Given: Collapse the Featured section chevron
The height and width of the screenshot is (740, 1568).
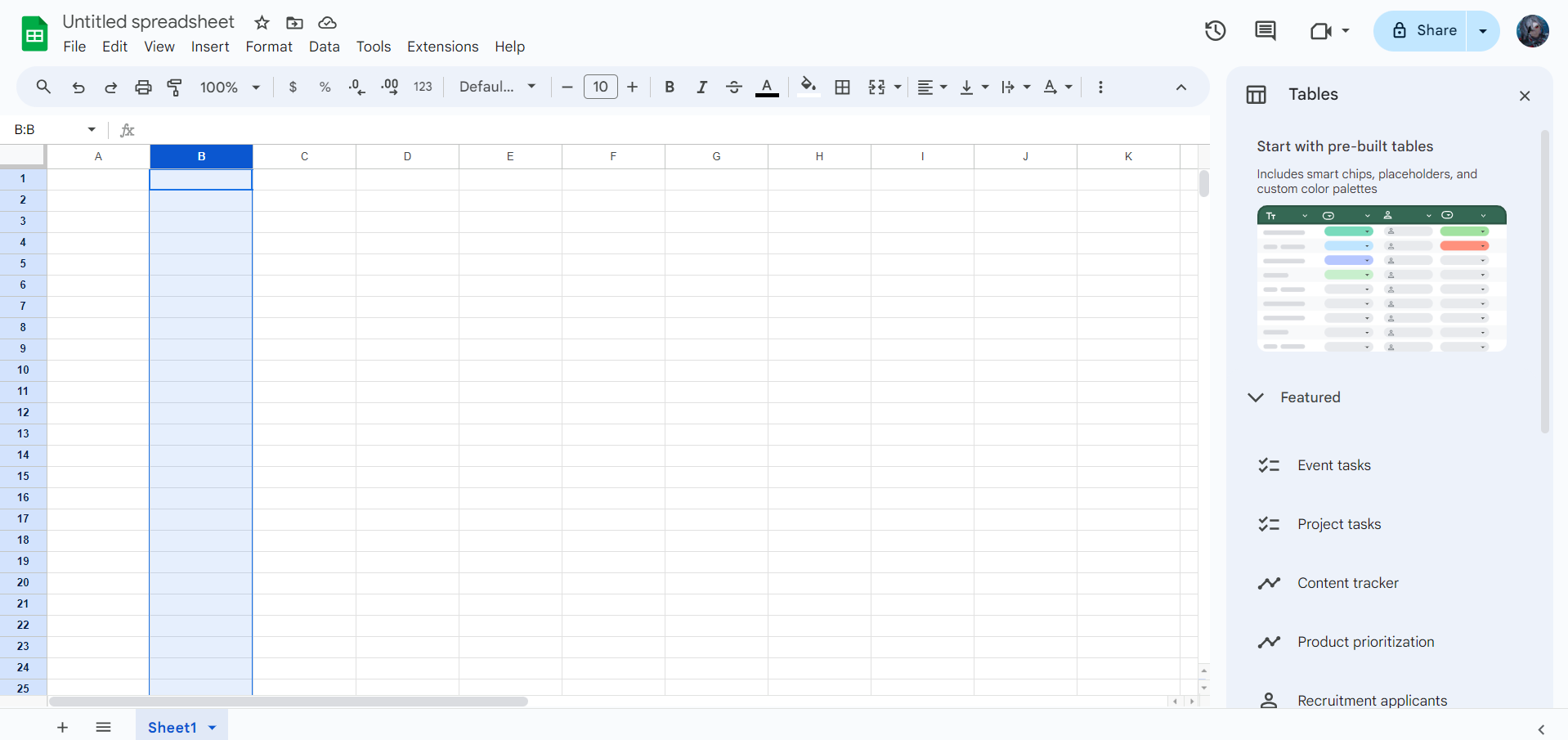Looking at the screenshot, I should click(x=1256, y=397).
